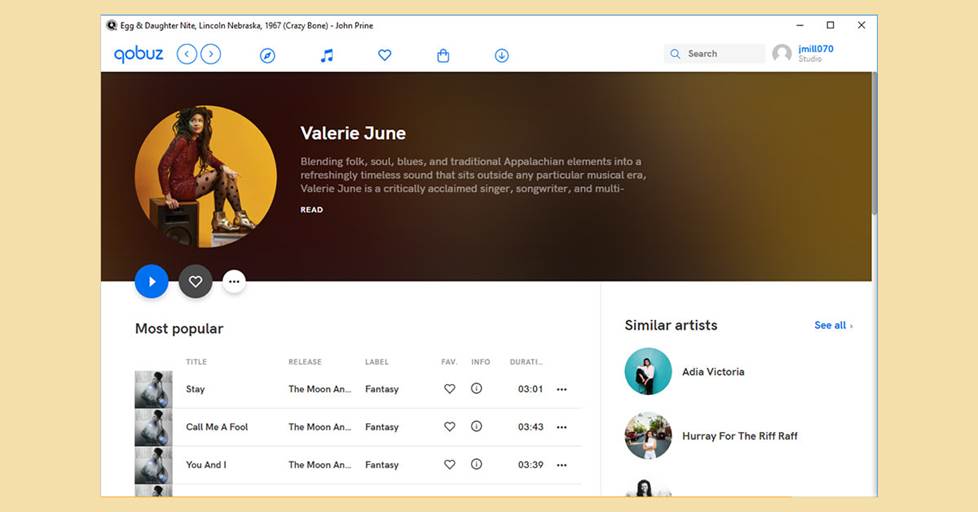Screen dimensions: 978x512
Task: Open the artist Hurray For The Riff Raff
Action: click(x=740, y=436)
